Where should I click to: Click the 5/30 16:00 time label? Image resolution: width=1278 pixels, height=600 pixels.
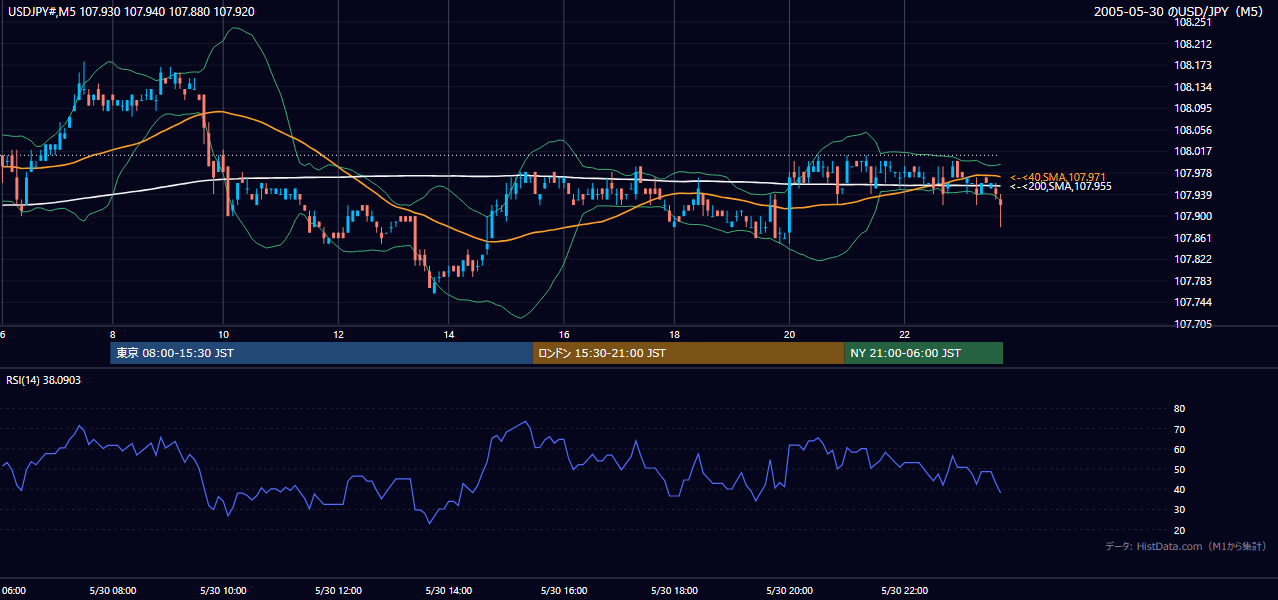point(564,590)
